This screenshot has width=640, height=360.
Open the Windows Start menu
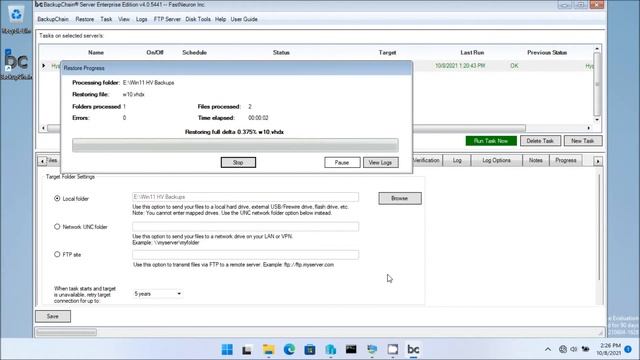(x=227, y=349)
